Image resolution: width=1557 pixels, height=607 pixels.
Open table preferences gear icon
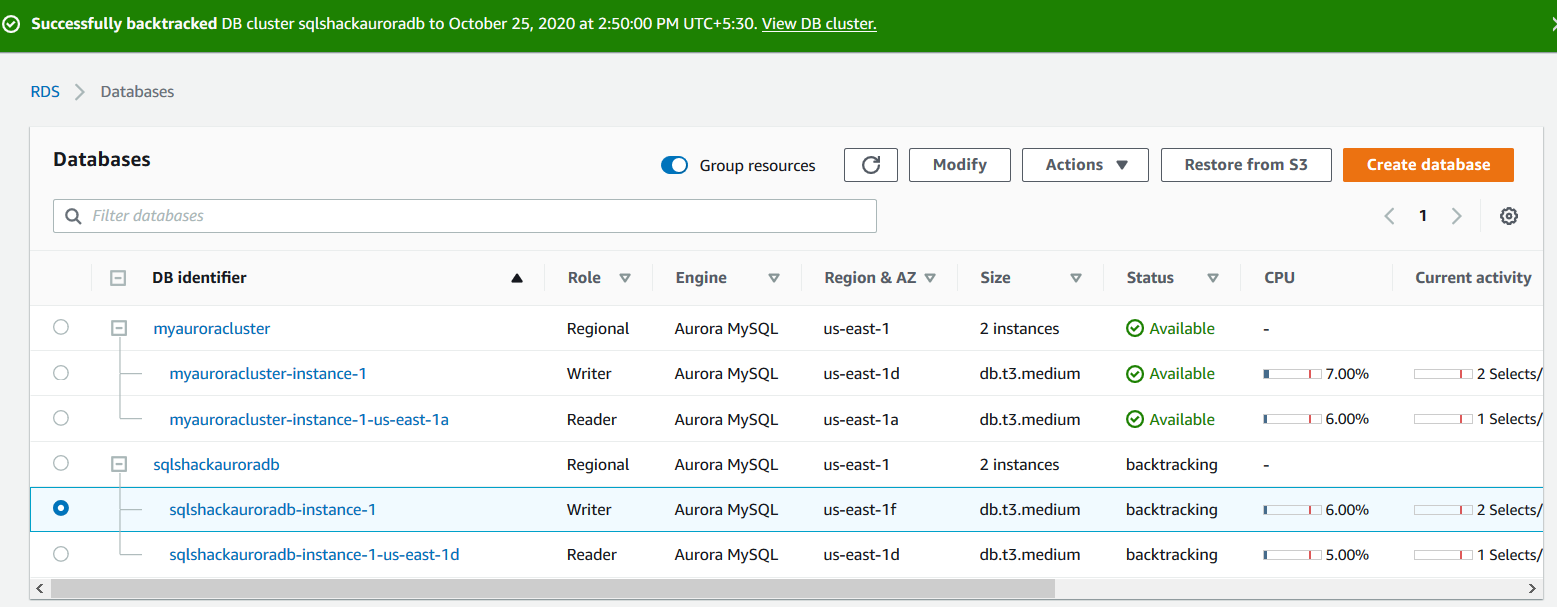click(x=1509, y=216)
